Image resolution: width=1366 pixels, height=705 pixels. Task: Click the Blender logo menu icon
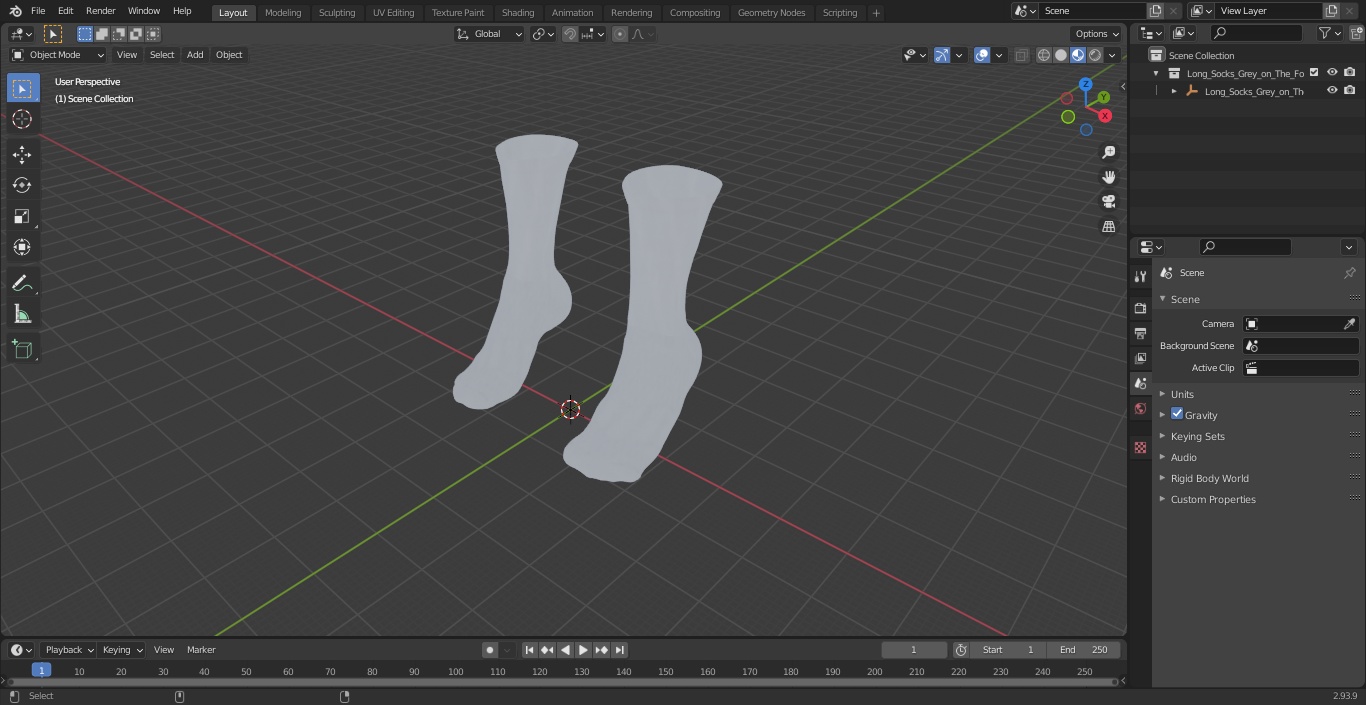point(14,11)
